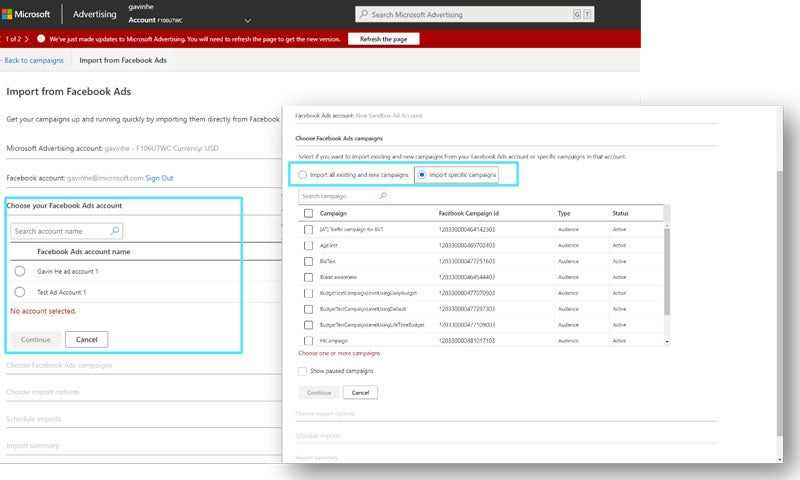The width and height of the screenshot is (800, 480).
Task: Click Refresh the page button
Action: point(384,39)
